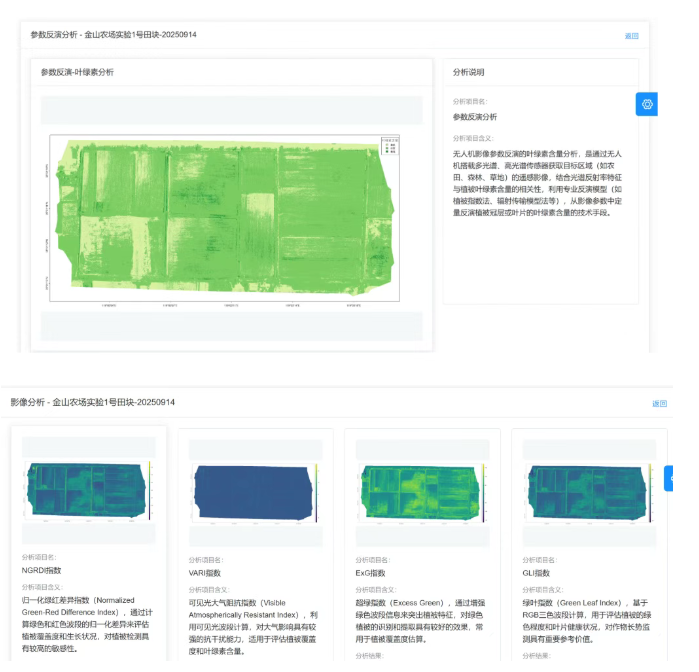Click 返回 link in 参数反演分析 header

[631, 36]
